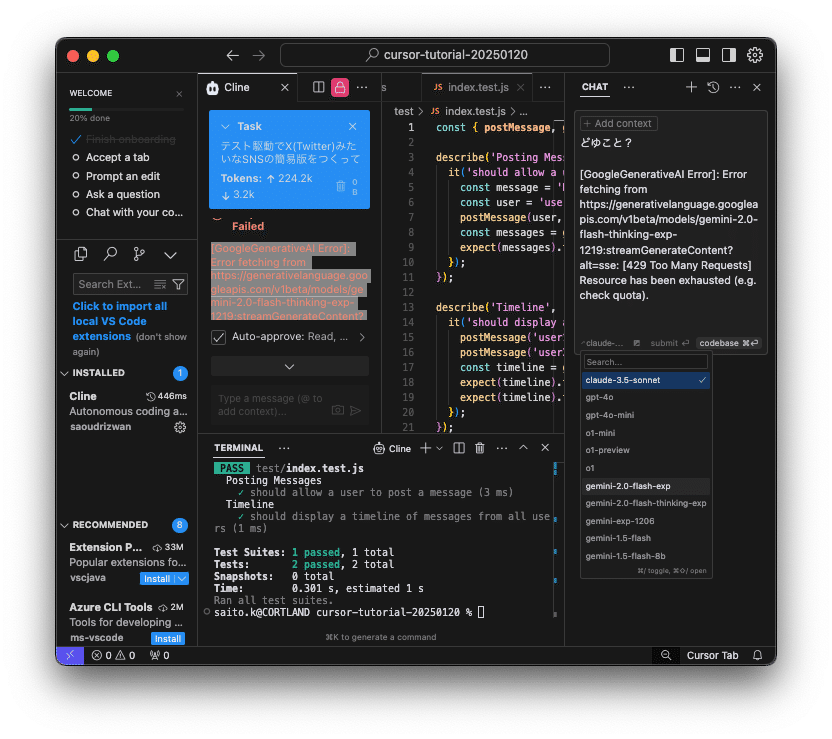832x739 pixels.
Task: Click cursor-tutorial-20250120 command center search
Action: pos(445,55)
